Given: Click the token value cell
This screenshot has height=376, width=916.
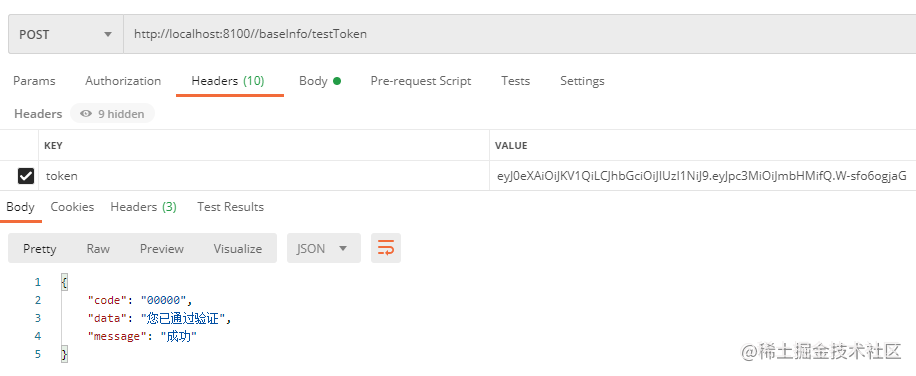Looking at the screenshot, I should tap(702, 176).
